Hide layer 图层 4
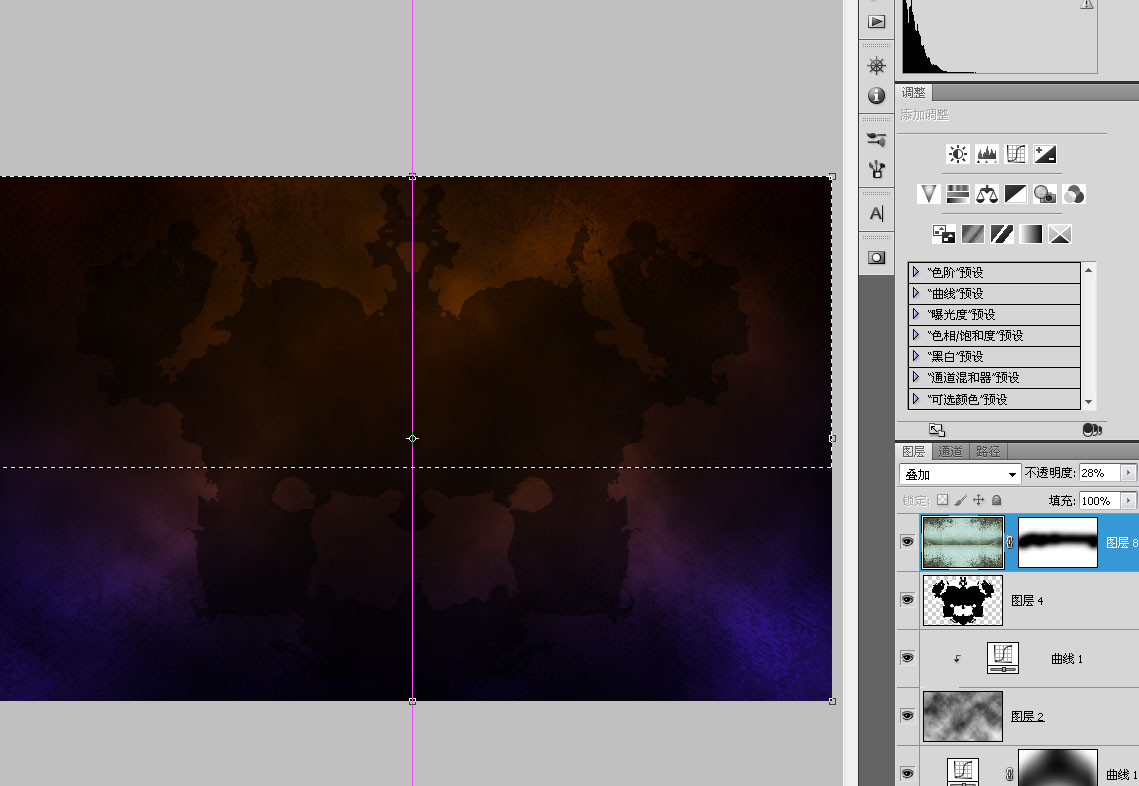The width and height of the screenshot is (1139, 786). coord(907,600)
